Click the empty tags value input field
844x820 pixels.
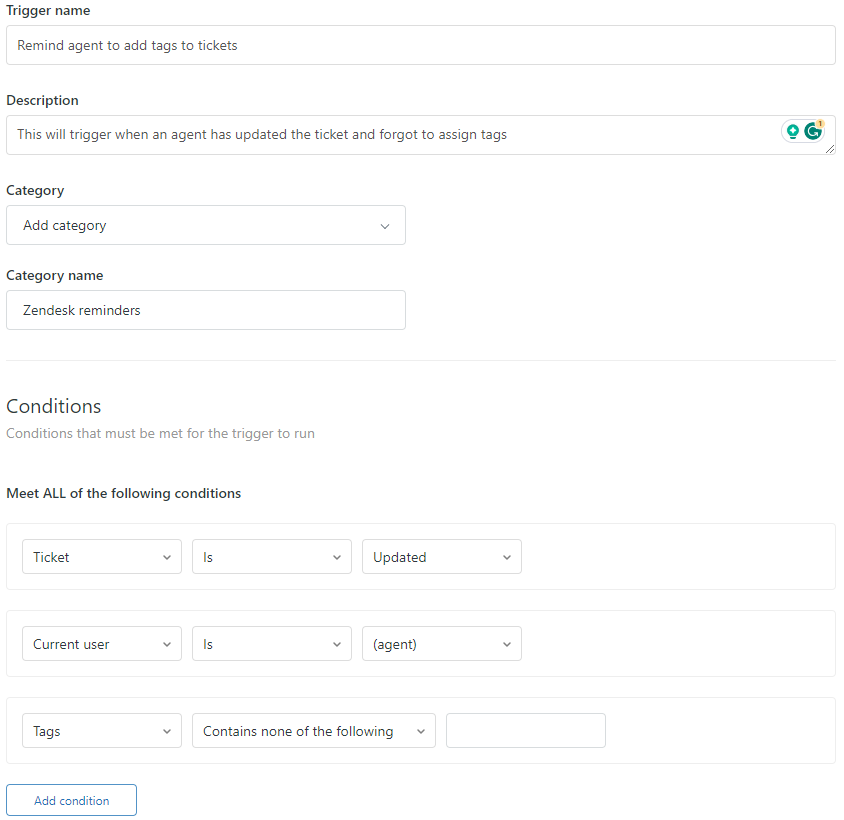point(525,730)
